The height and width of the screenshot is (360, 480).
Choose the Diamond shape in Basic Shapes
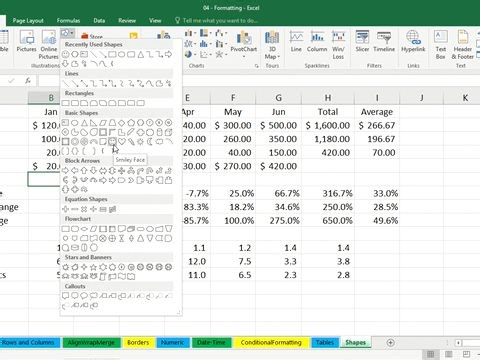click(x=122, y=123)
